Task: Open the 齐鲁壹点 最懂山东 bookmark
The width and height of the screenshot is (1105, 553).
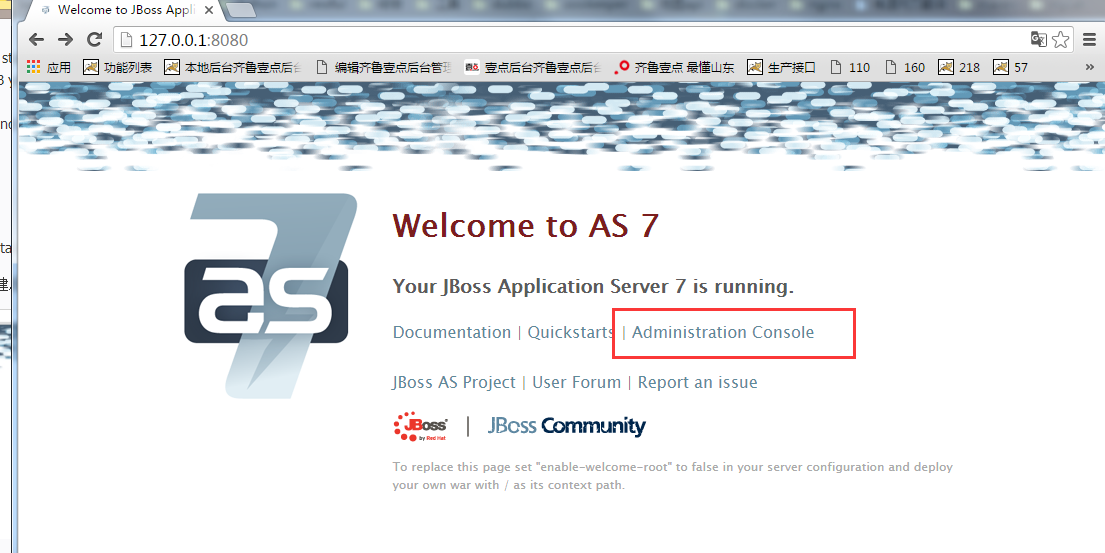Action: click(x=674, y=67)
